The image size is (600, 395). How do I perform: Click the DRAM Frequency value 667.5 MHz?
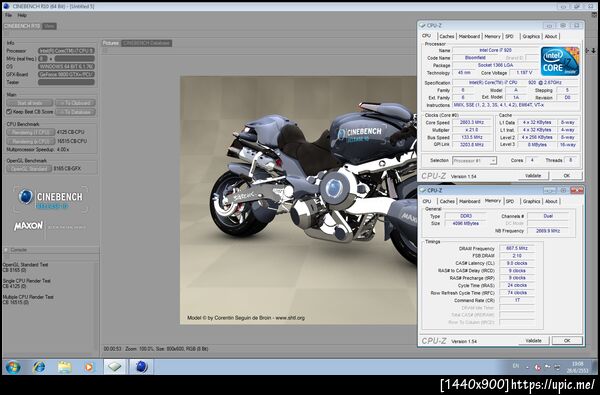(x=517, y=248)
